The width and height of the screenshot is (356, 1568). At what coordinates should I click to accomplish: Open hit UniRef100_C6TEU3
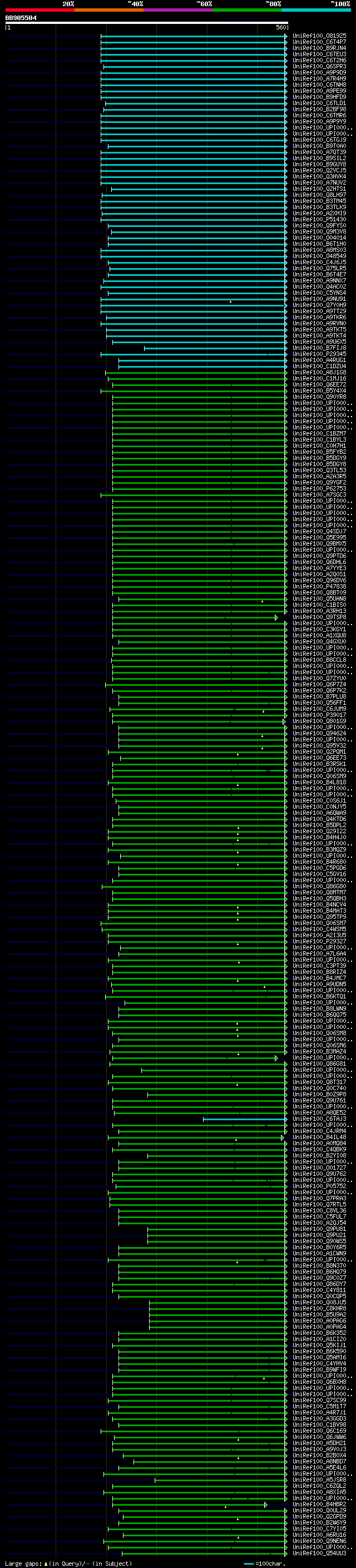pyautogui.click(x=319, y=54)
